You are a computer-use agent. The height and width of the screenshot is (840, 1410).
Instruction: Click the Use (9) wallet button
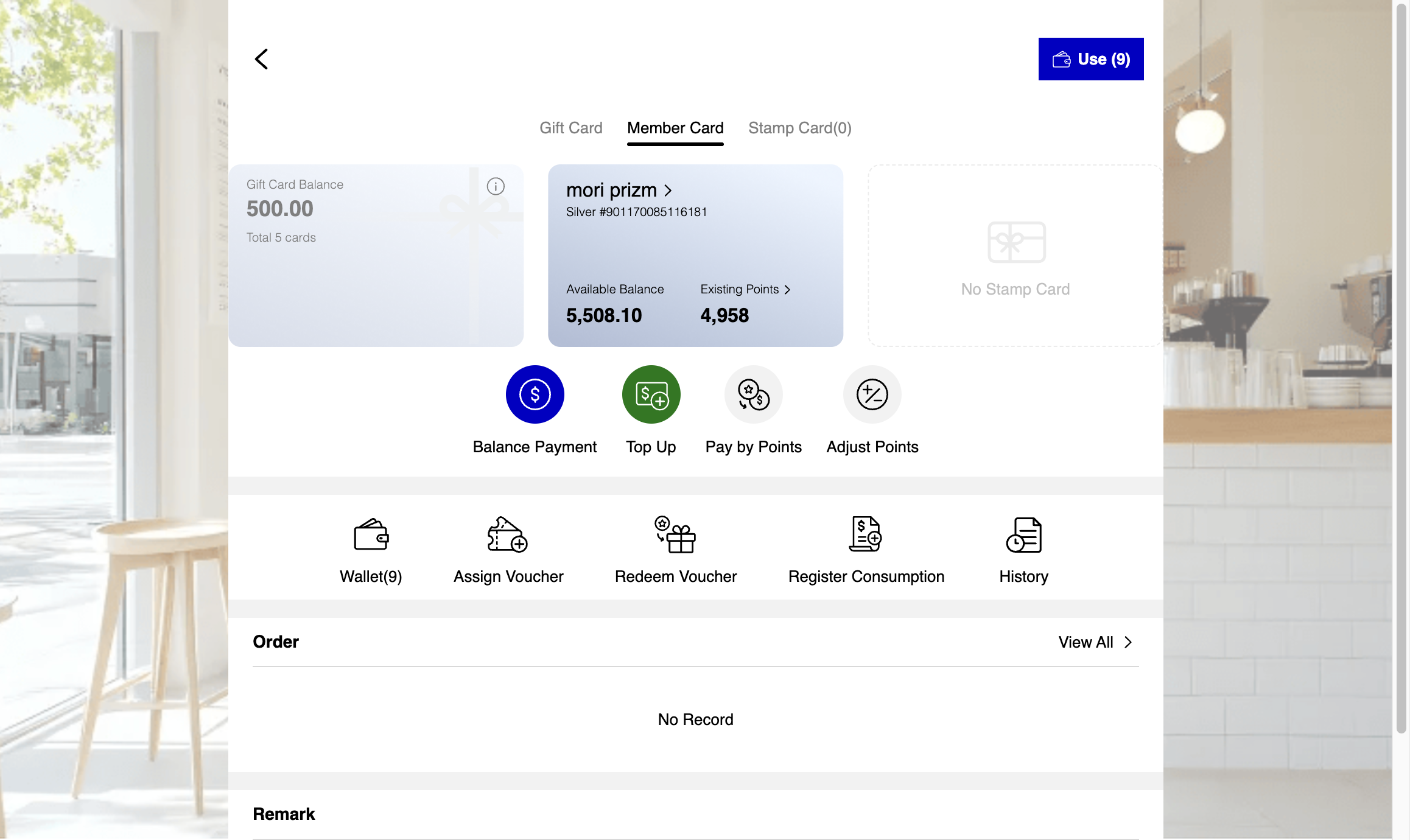pos(1090,59)
